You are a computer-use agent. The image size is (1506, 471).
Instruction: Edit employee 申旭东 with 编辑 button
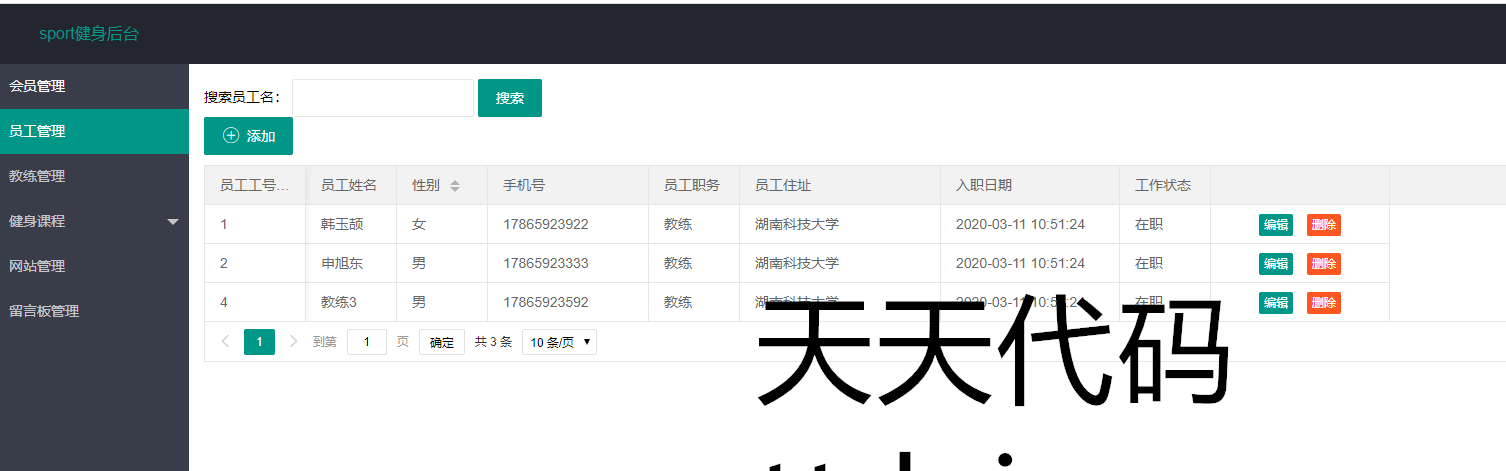[1275, 264]
